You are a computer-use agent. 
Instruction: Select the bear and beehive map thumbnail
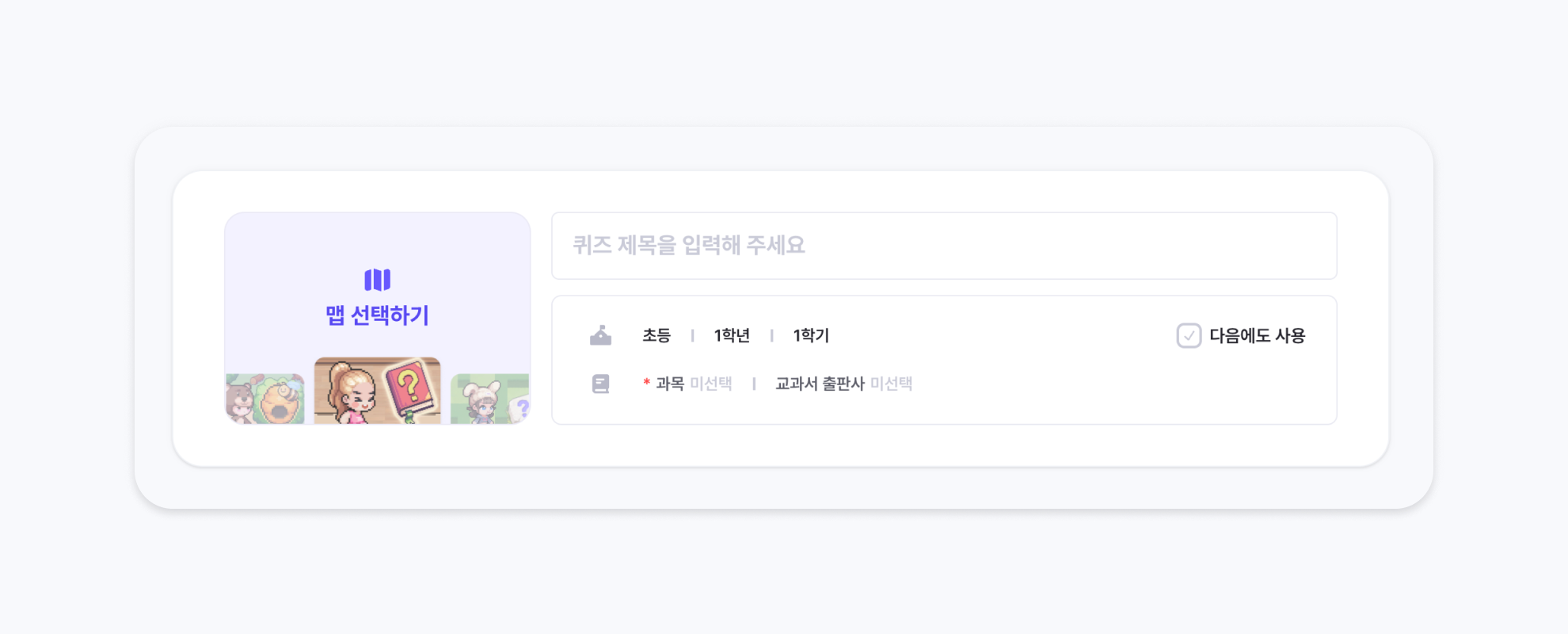coord(265,399)
